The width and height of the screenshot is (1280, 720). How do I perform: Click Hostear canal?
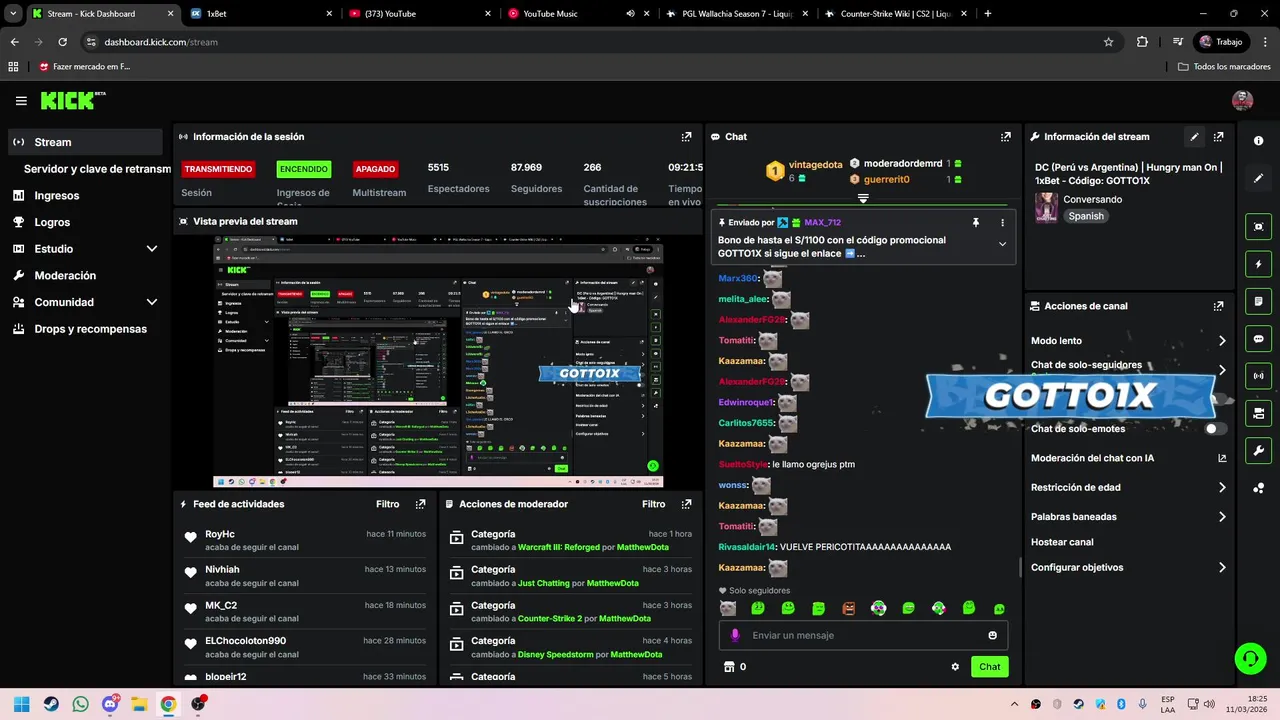point(1062,542)
